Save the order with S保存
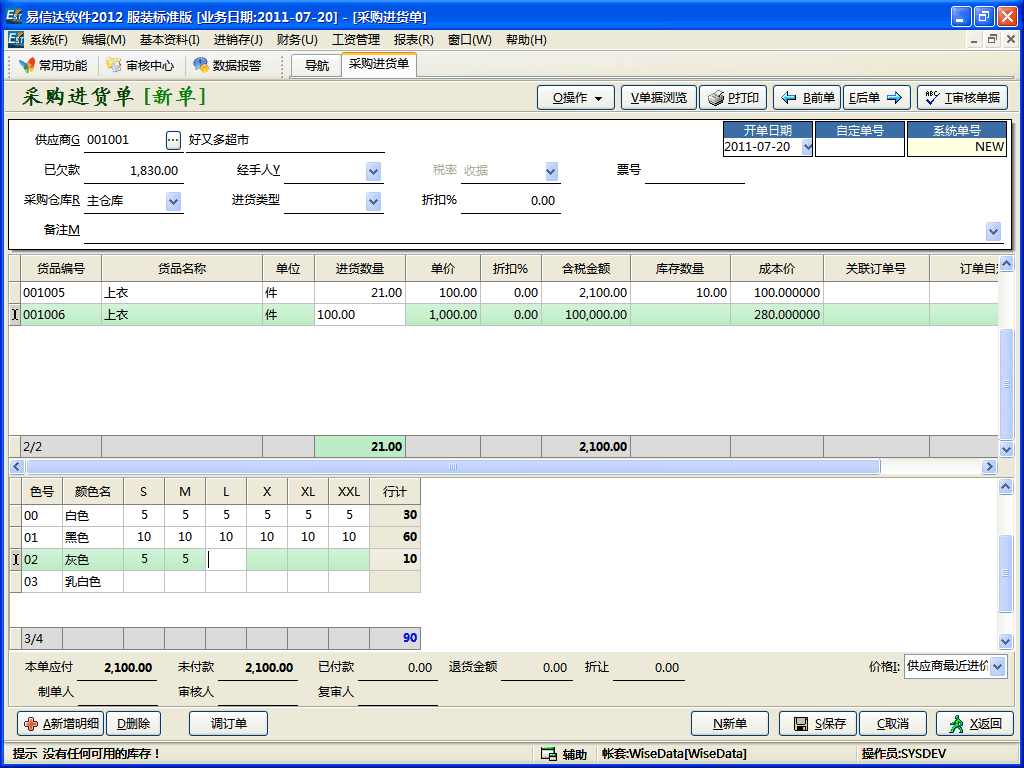1024x768 pixels. point(819,724)
